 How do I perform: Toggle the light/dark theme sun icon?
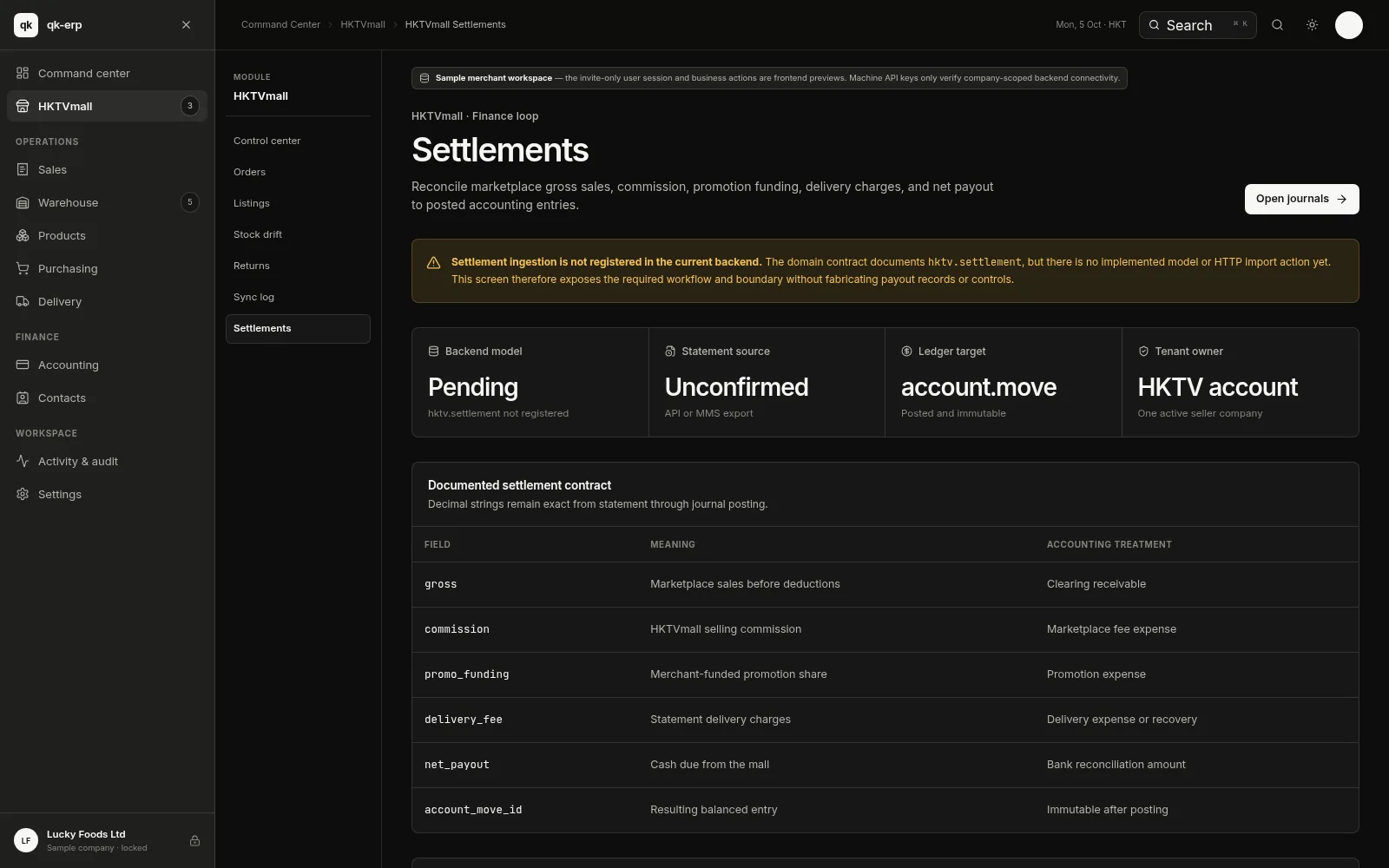click(1312, 25)
